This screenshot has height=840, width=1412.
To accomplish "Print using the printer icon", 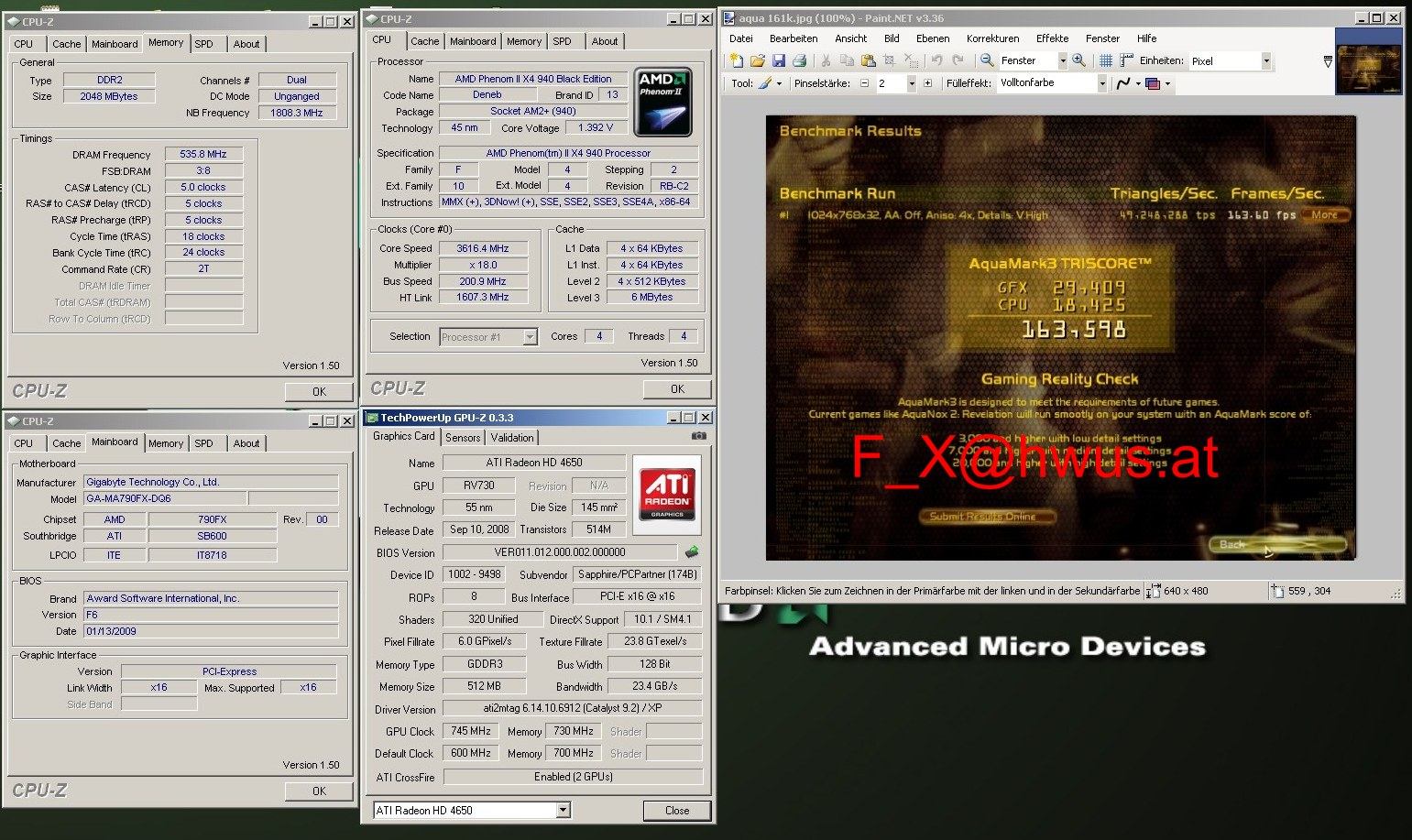I will pyautogui.click(x=799, y=60).
